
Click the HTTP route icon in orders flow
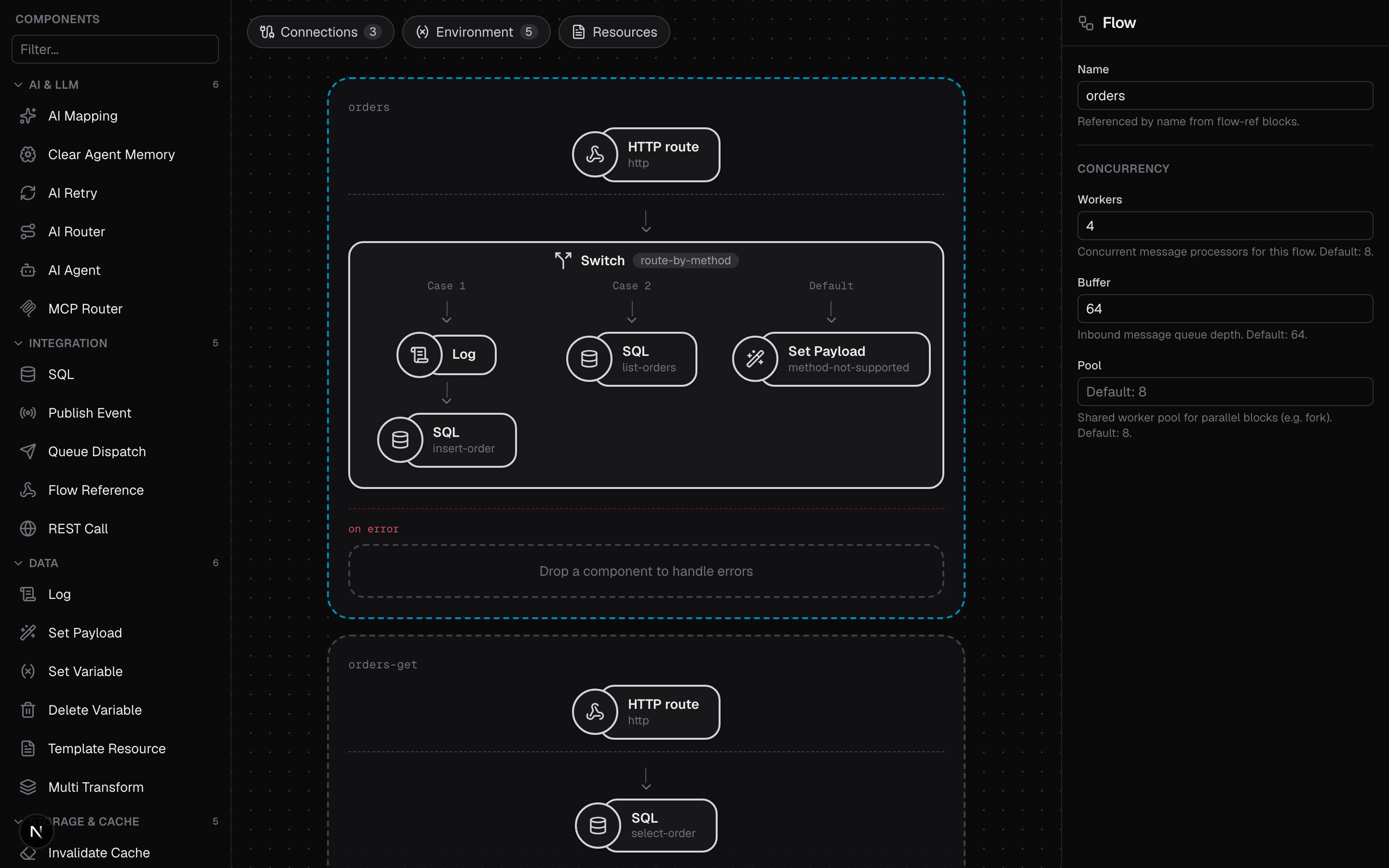click(595, 154)
